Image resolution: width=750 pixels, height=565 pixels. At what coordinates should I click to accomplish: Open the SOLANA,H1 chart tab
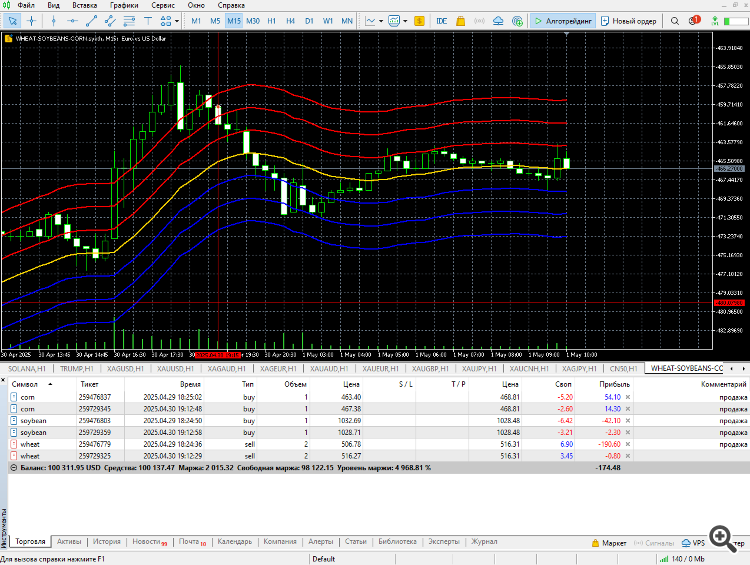coord(27,368)
